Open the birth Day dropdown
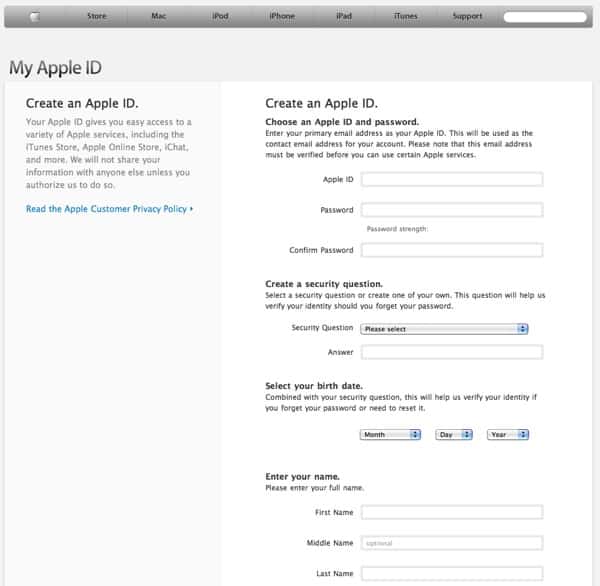Viewport: 600px width, 586px height. pyautogui.click(x=454, y=434)
